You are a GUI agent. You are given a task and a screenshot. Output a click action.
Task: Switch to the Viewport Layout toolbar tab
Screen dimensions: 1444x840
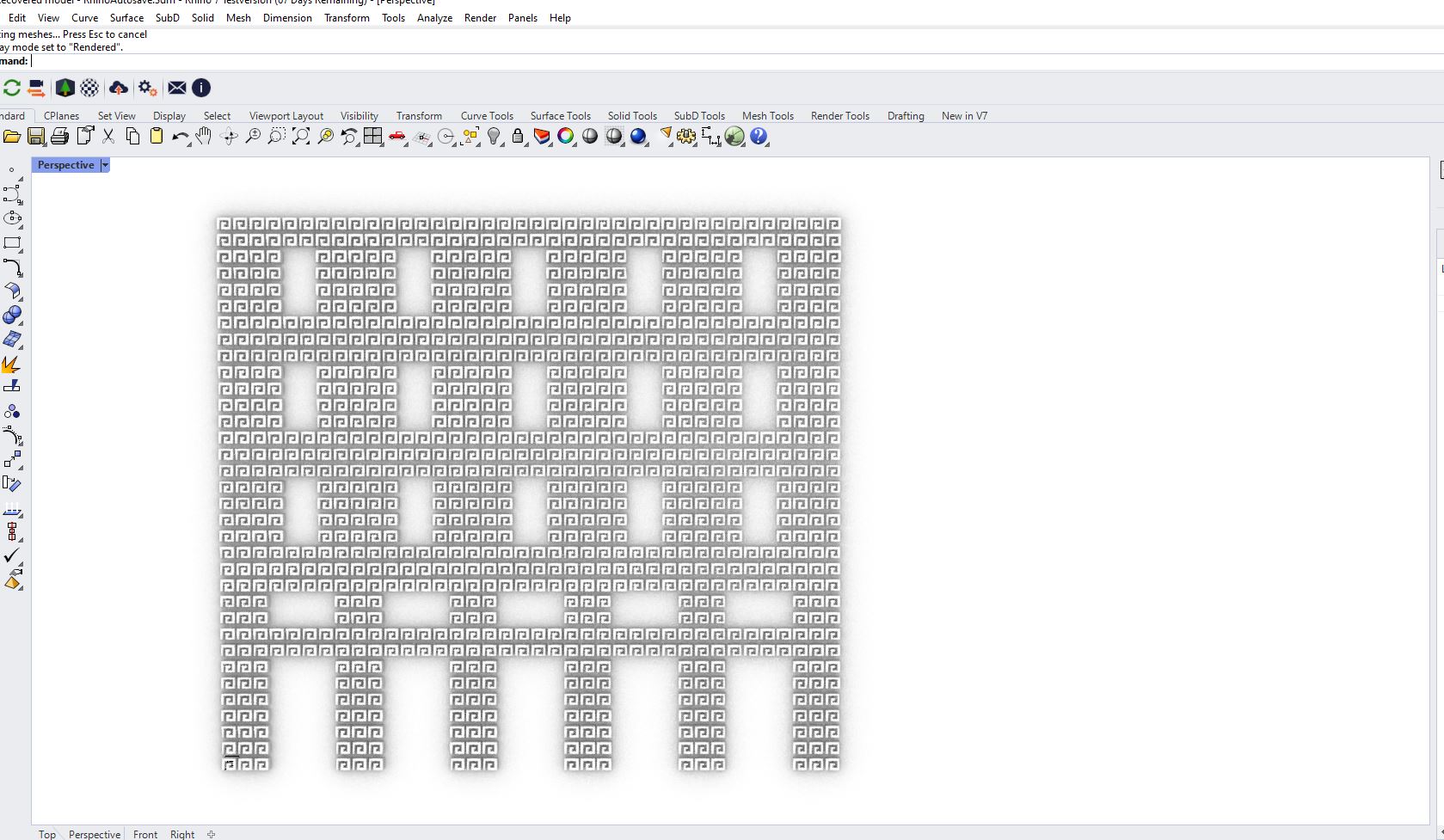click(x=286, y=116)
